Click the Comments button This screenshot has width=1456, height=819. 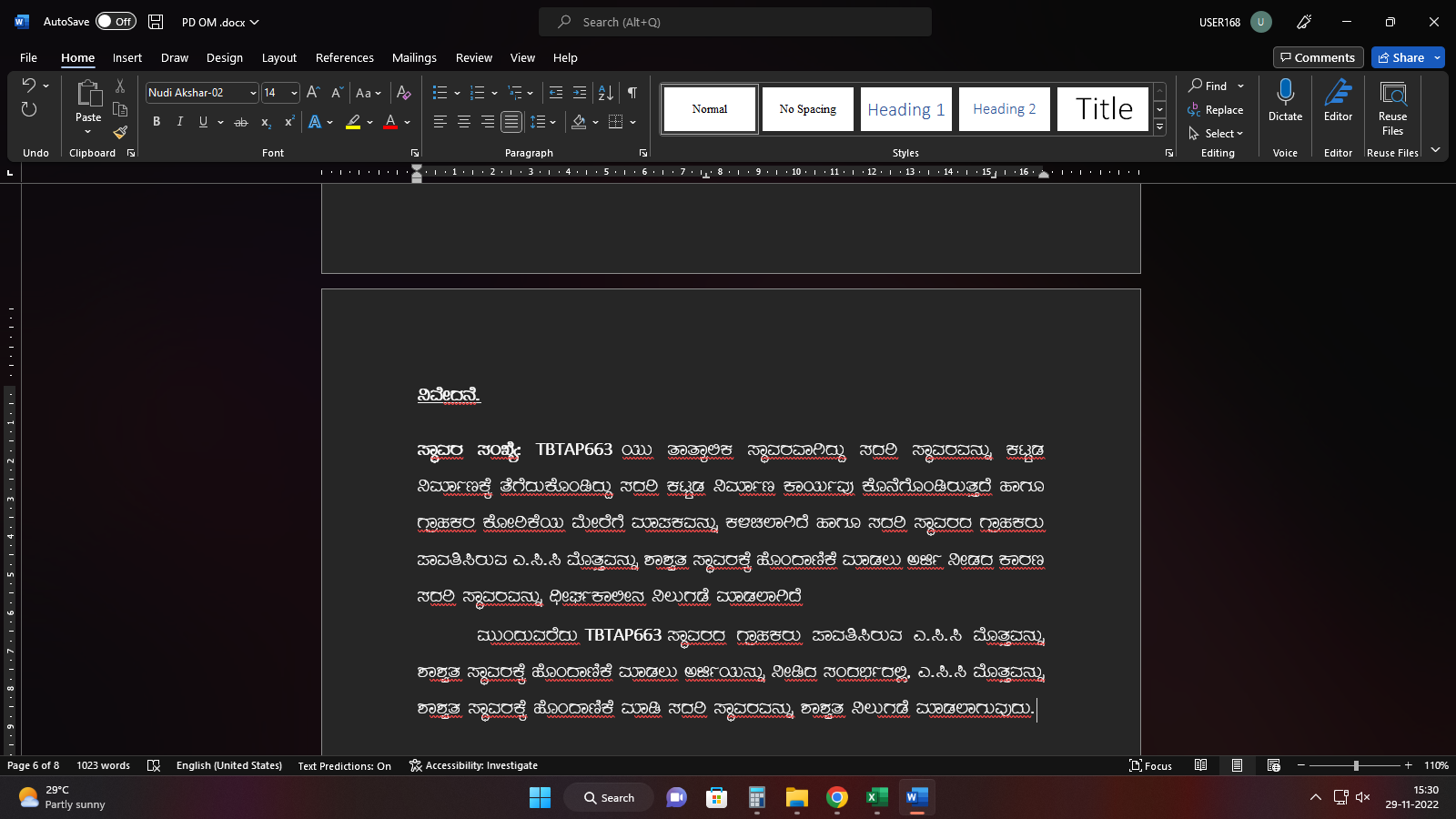1318,57
